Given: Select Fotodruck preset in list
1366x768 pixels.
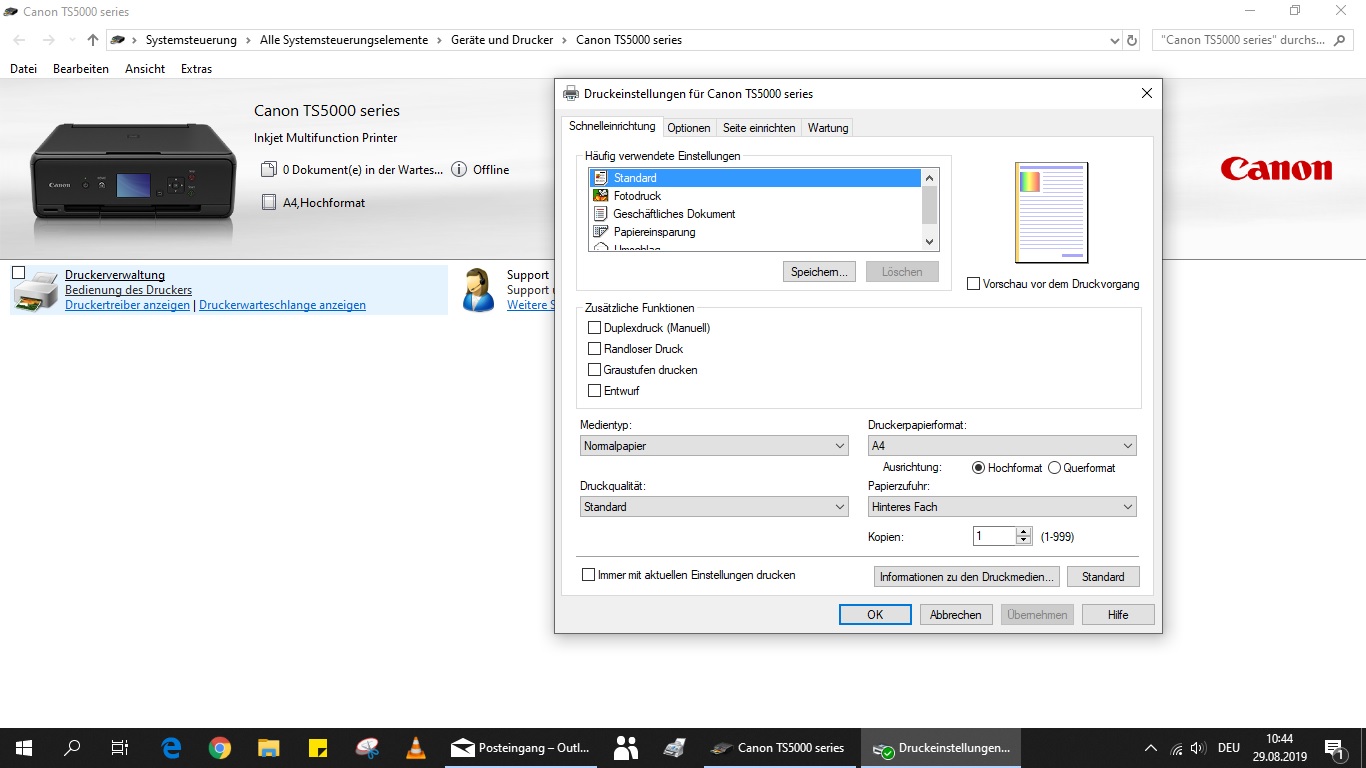Looking at the screenshot, I should [x=755, y=196].
